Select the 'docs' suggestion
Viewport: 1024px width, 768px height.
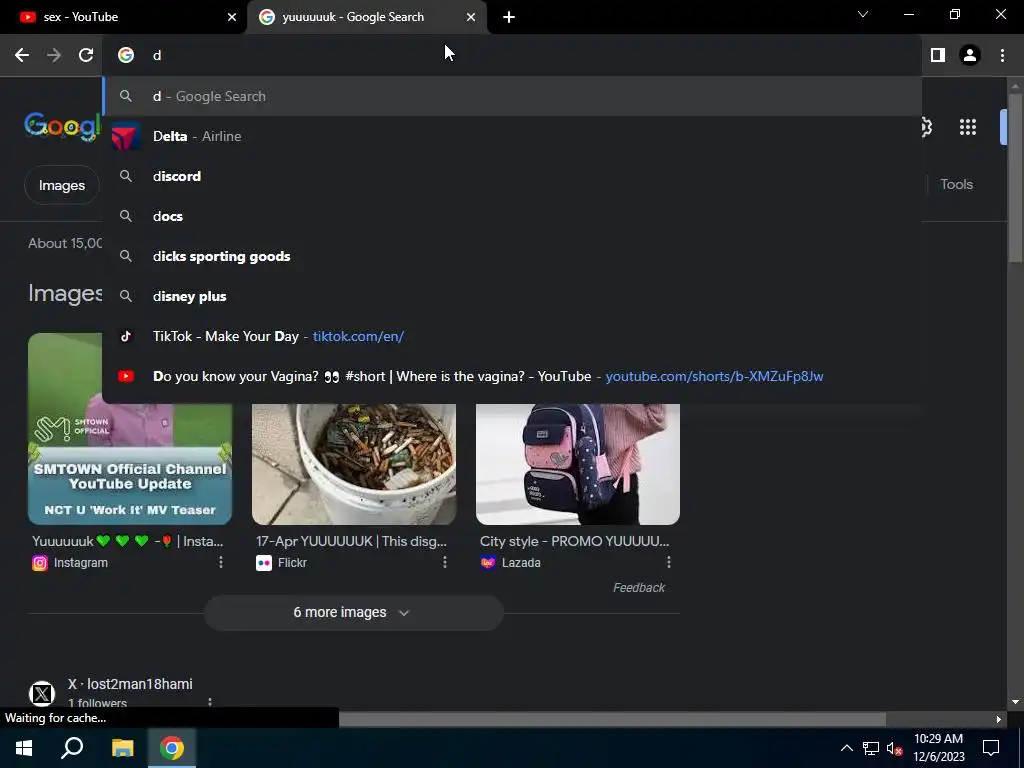512,216
